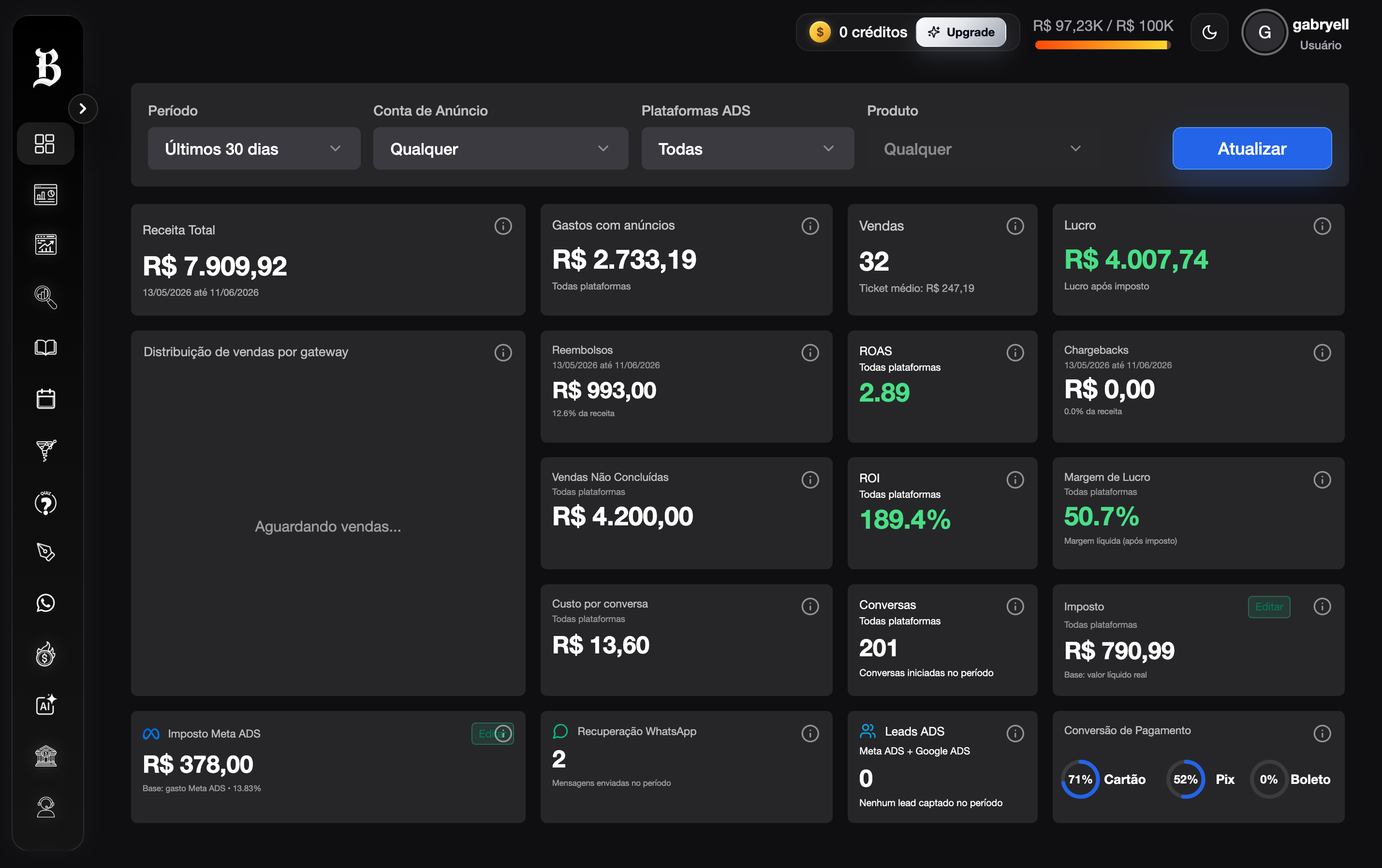Open the bank building sidebar icon
The height and width of the screenshot is (868, 1382).
(x=45, y=755)
